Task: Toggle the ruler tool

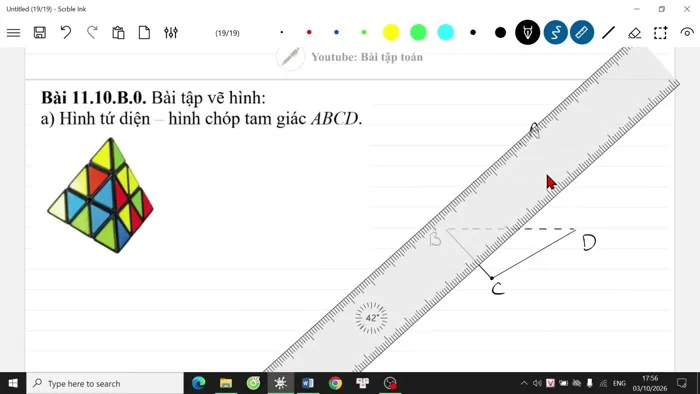Action: [x=582, y=32]
